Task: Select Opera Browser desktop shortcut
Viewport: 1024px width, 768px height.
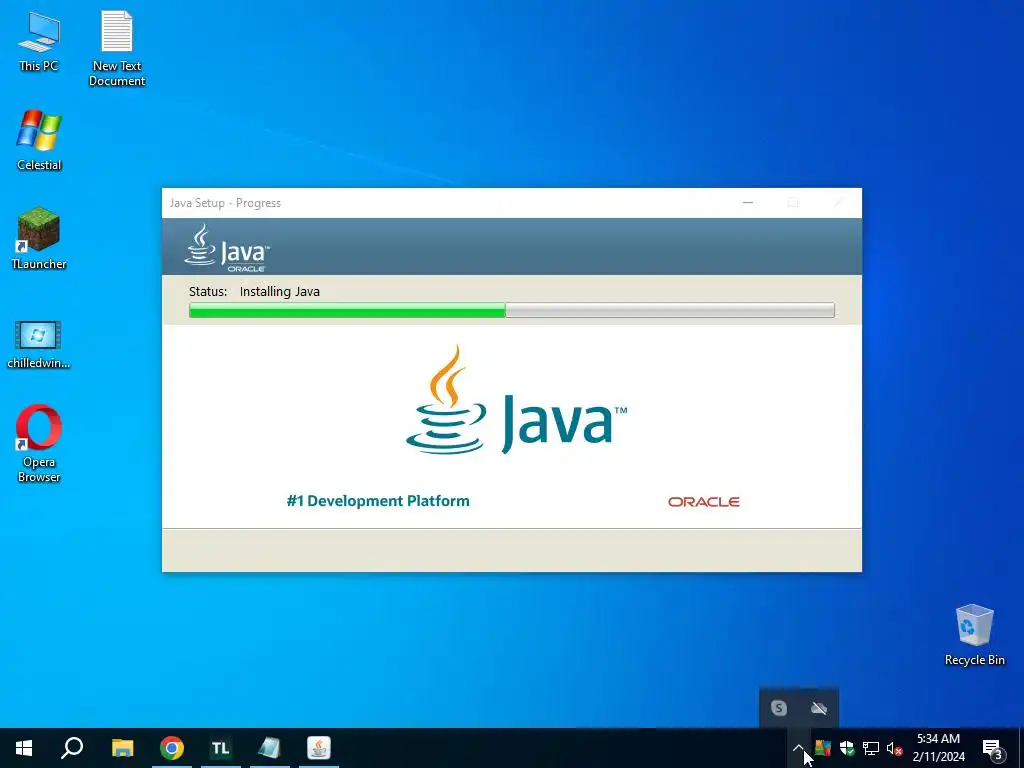Action: tap(39, 443)
